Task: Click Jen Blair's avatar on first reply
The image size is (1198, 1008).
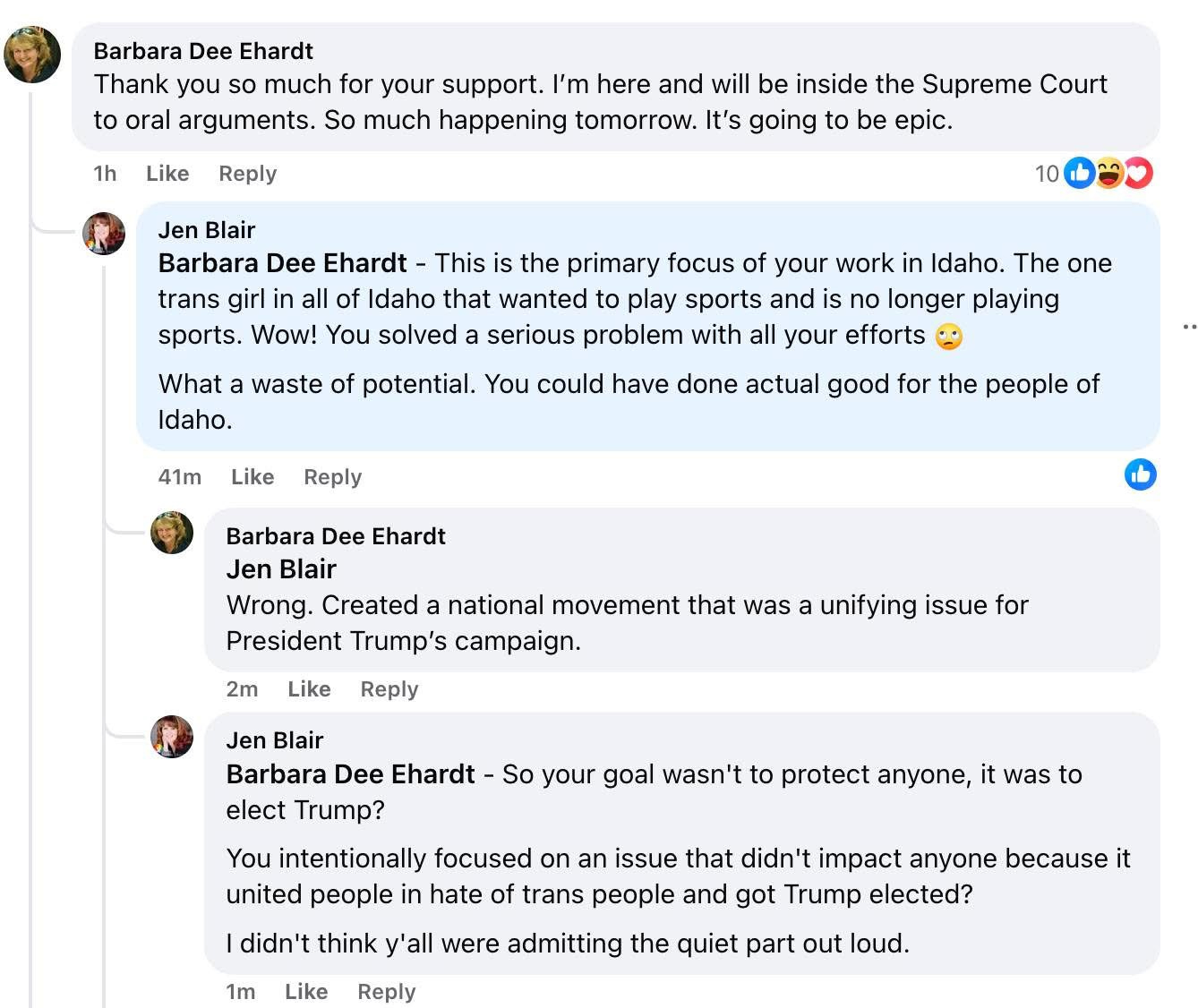Action: (x=104, y=234)
